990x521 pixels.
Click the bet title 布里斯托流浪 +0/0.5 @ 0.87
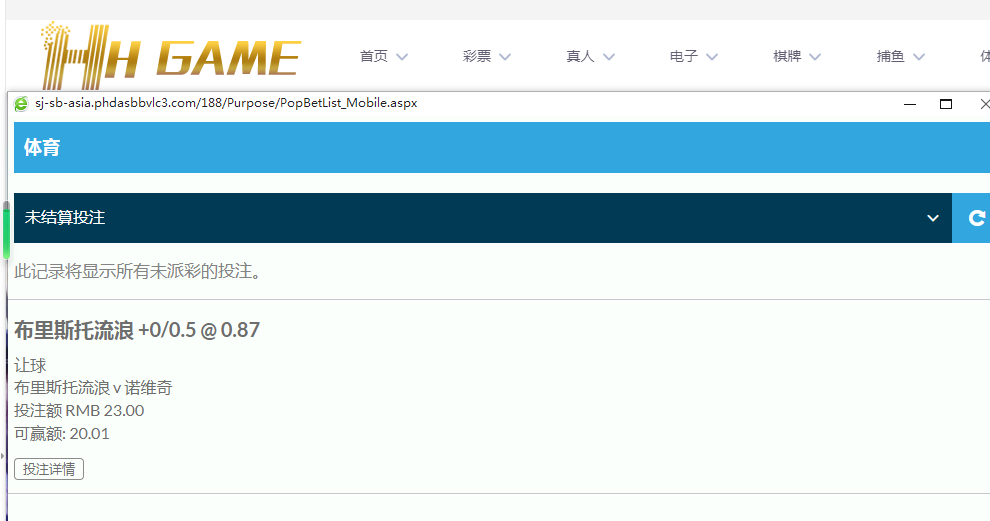(x=137, y=331)
